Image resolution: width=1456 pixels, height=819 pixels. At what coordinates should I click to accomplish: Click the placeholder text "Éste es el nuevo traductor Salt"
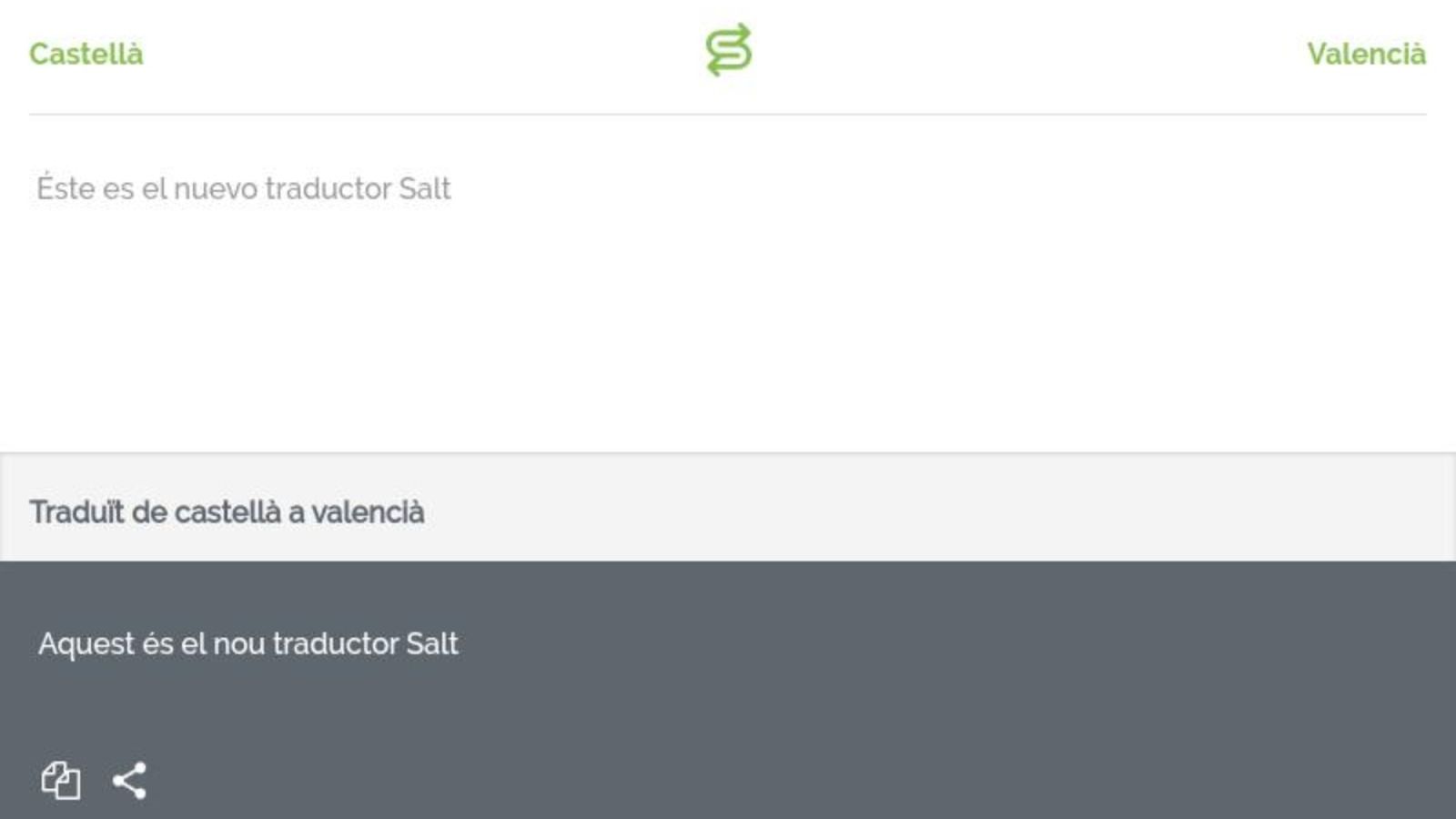(x=244, y=188)
